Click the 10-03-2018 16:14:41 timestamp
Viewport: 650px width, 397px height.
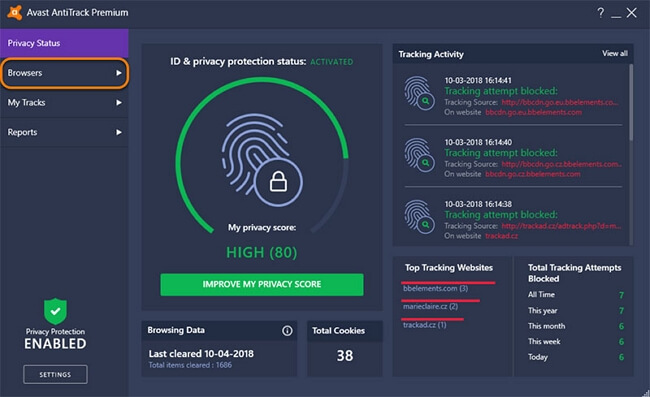pyautogui.click(x=478, y=80)
